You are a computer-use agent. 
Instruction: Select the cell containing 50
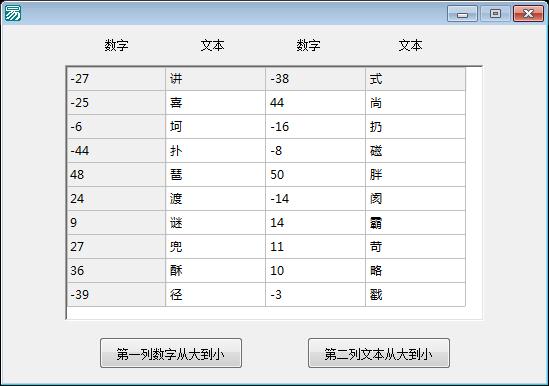click(x=315, y=175)
